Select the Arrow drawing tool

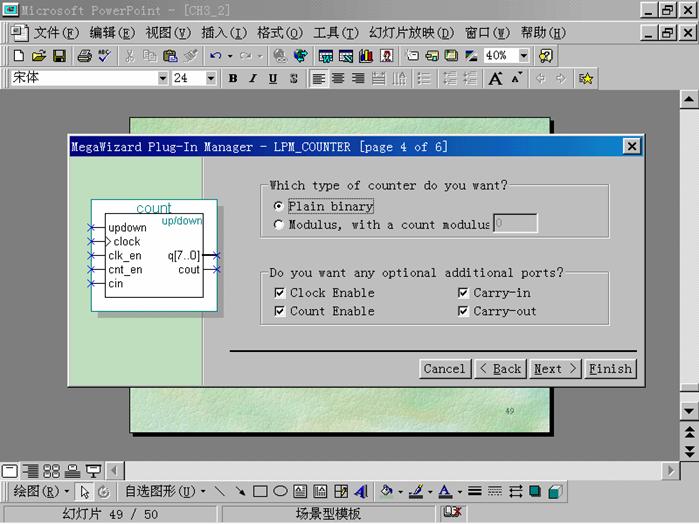[x=240, y=491]
